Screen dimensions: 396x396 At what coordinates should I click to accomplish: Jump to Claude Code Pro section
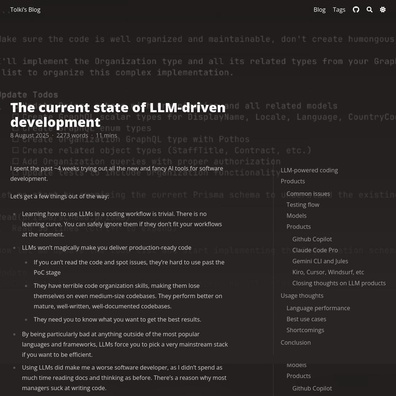pos(315,250)
